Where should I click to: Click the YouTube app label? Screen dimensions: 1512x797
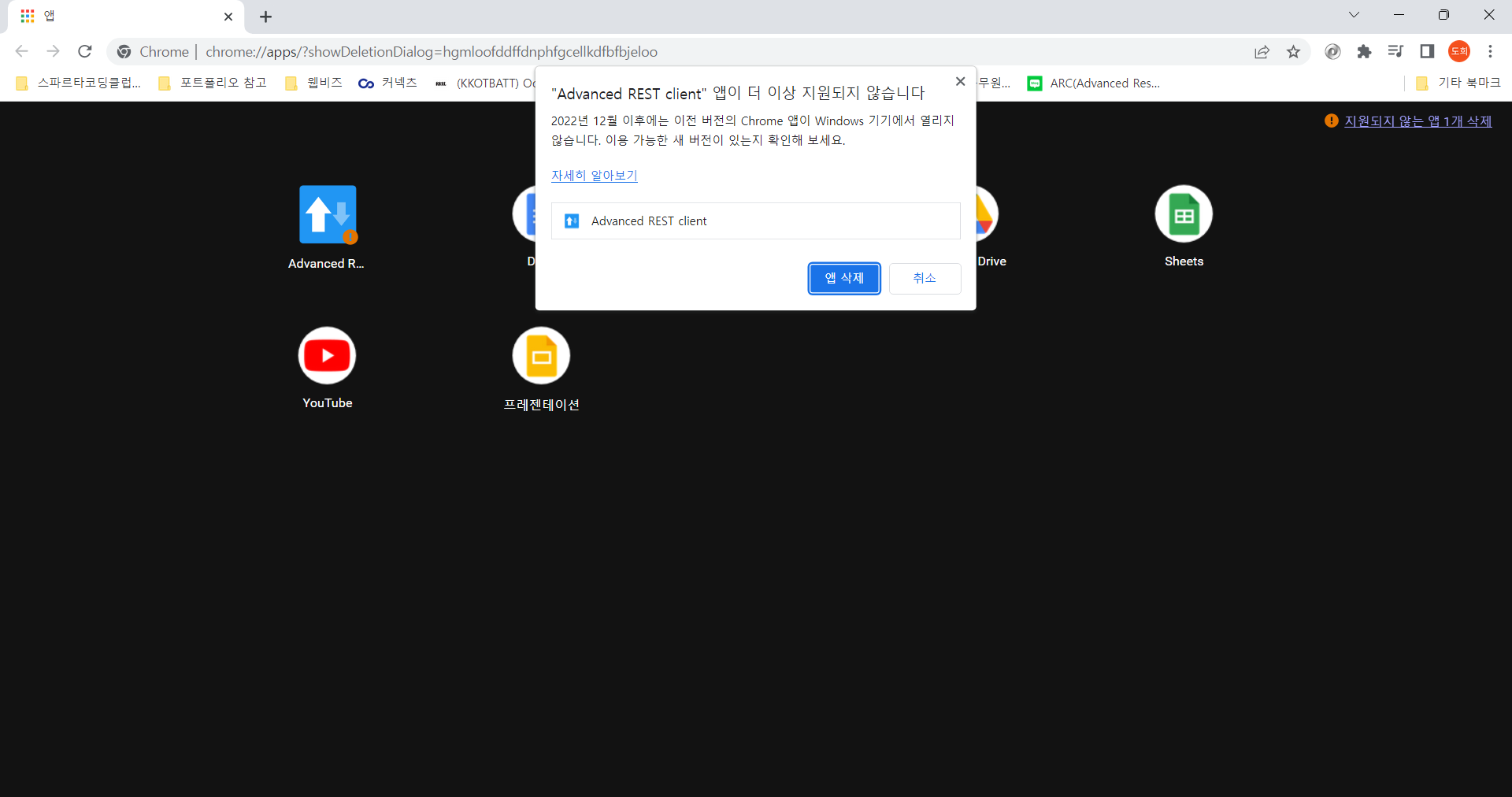(328, 403)
